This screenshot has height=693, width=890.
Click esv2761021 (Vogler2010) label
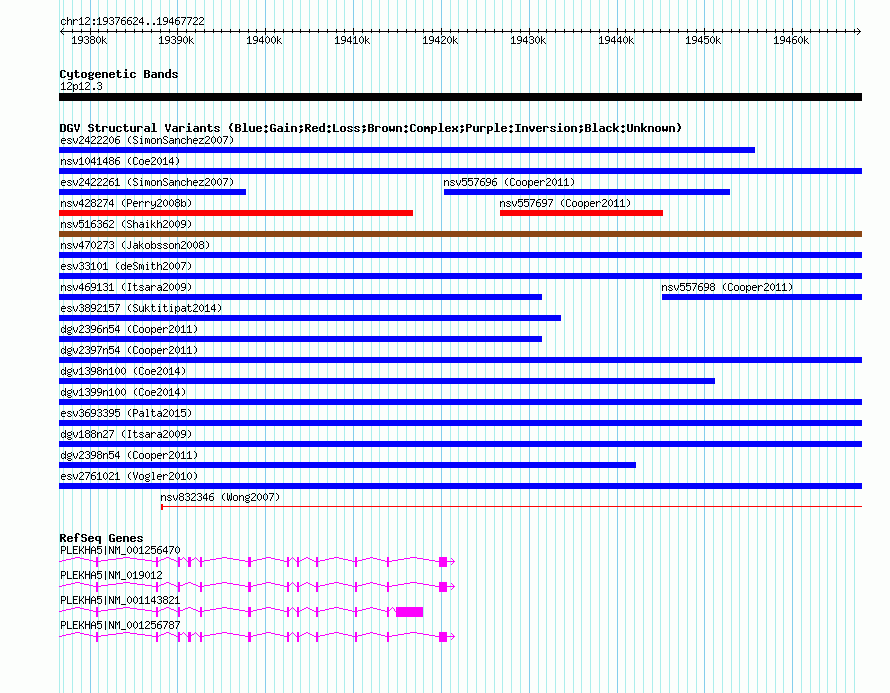[129, 476]
